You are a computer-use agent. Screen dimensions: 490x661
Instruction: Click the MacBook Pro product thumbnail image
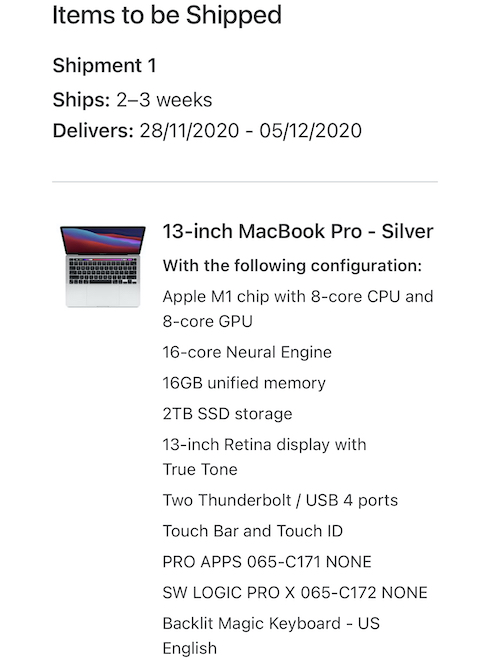(x=103, y=266)
